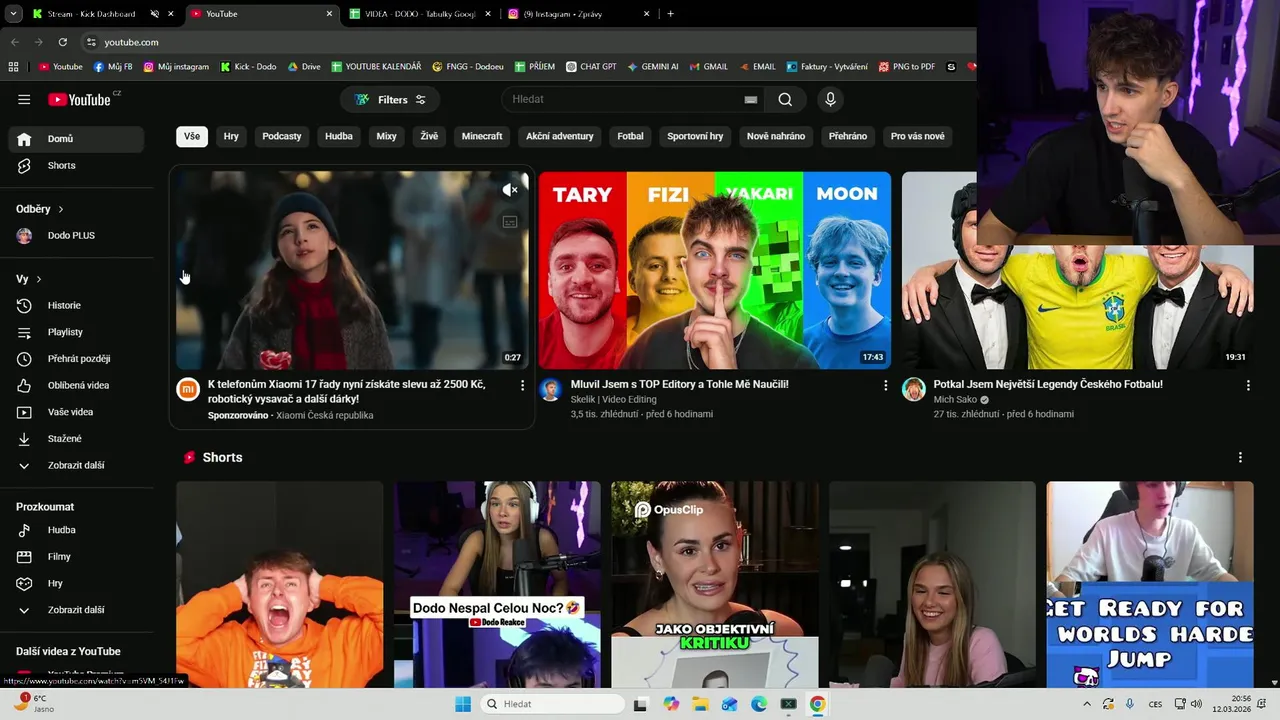
Task: Reload the page in Chrome
Action: point(62,42)
